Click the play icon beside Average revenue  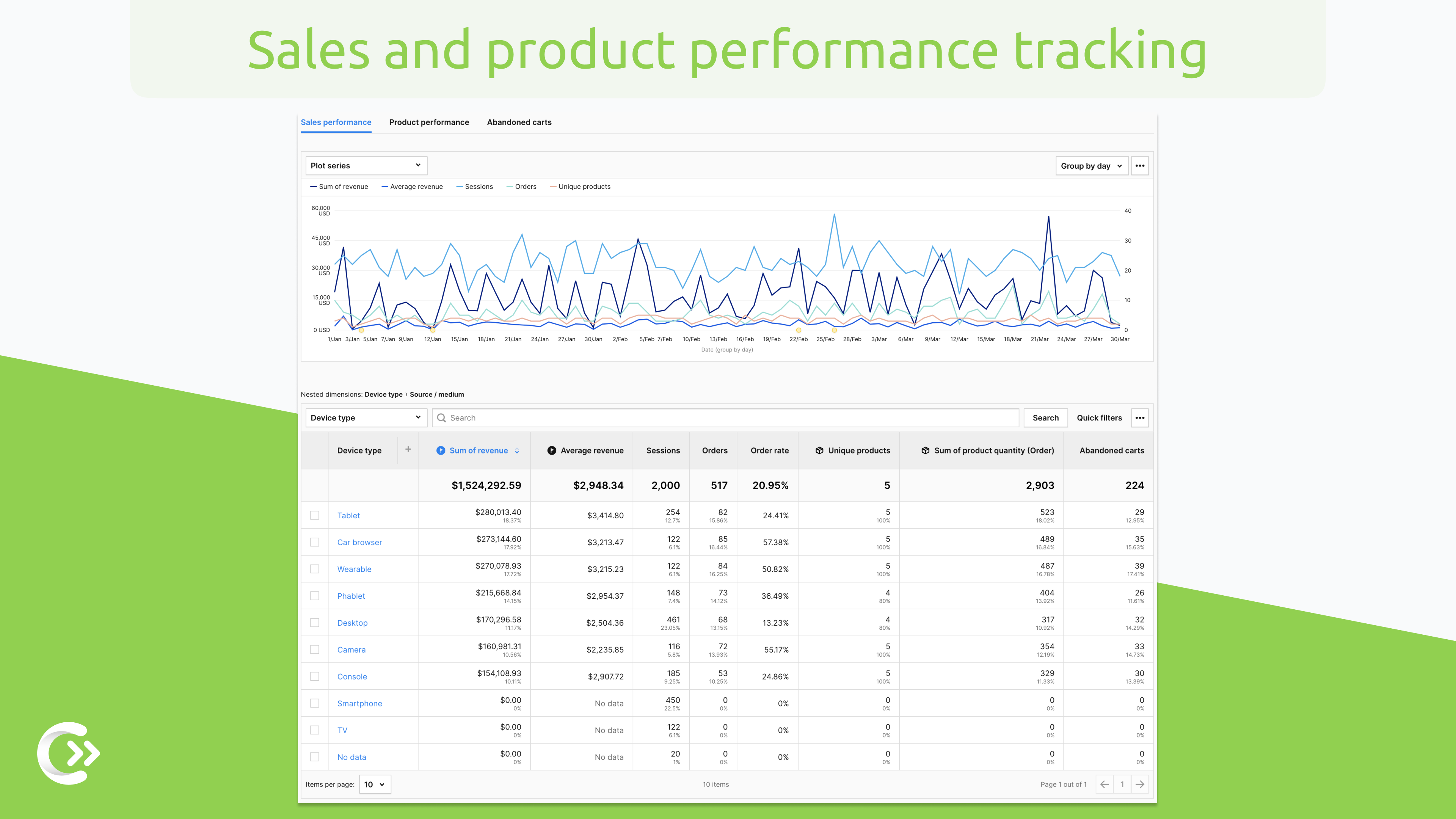coord(552,450)
